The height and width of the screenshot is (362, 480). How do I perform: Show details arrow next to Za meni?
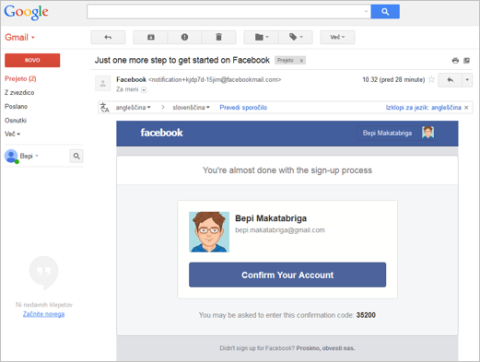[x=144, y=90]
